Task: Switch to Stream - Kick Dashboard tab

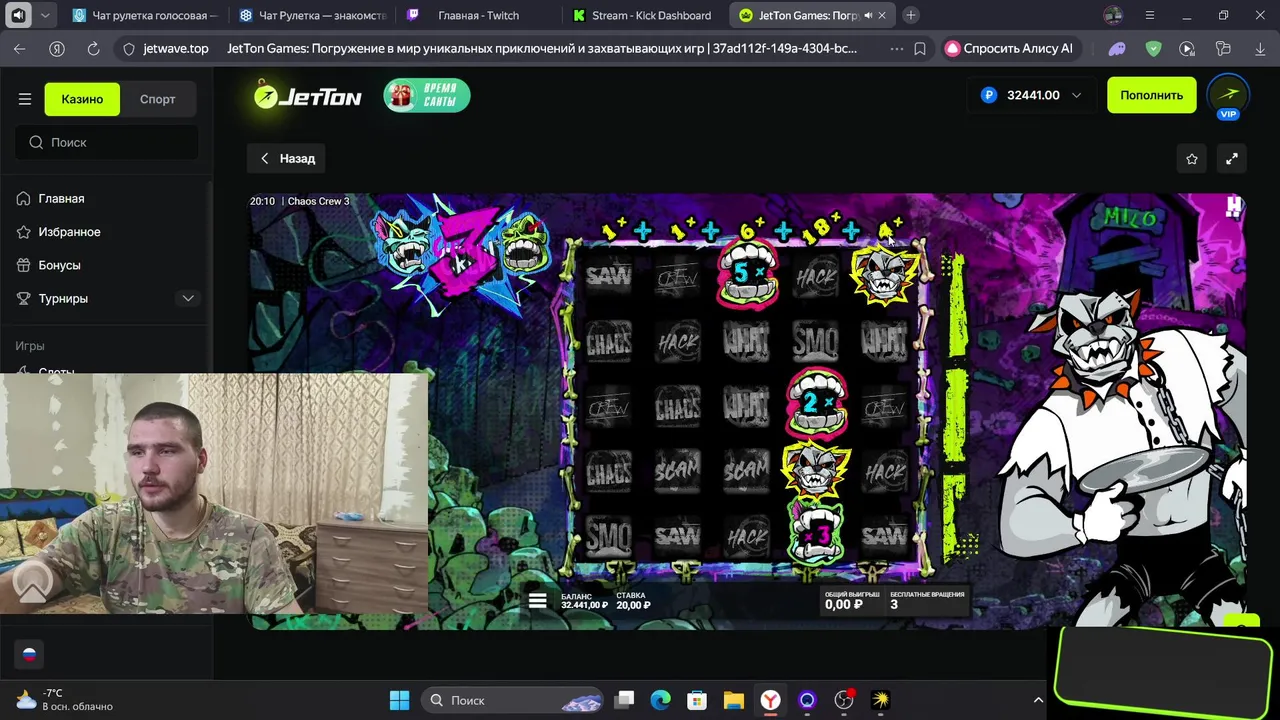Action: click(645, 16)
